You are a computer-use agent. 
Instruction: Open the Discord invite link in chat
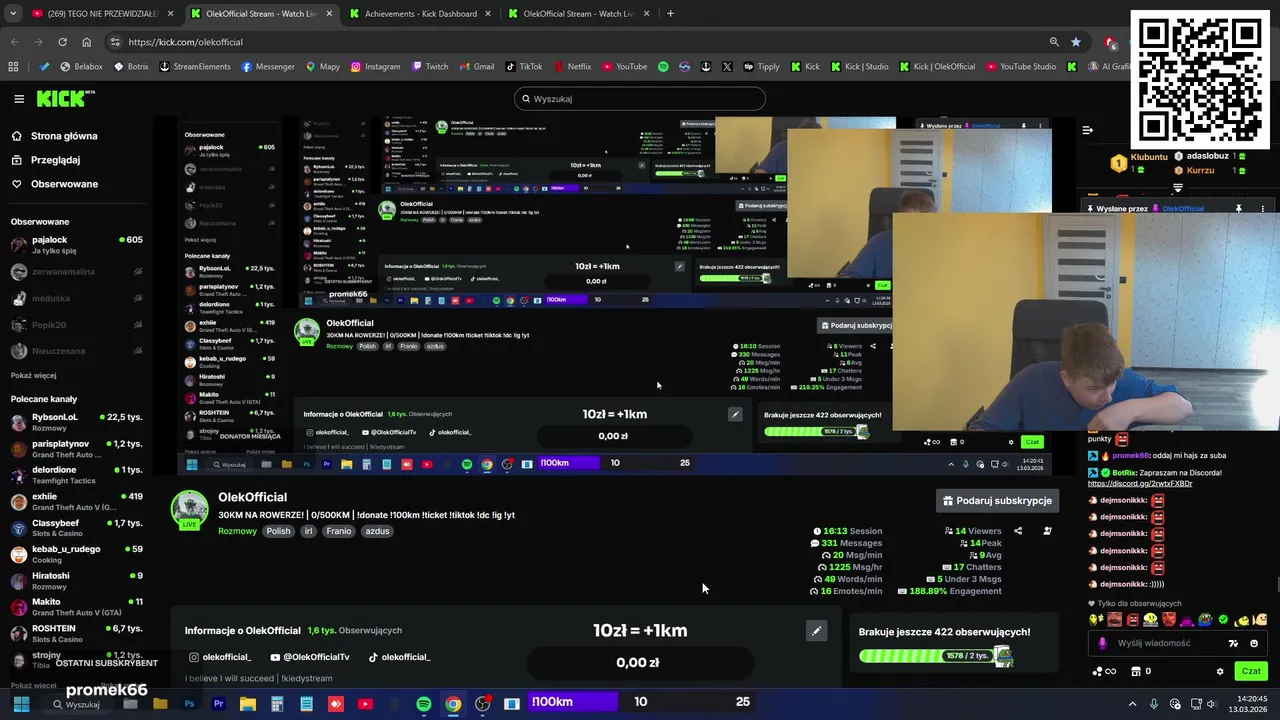1140,484
